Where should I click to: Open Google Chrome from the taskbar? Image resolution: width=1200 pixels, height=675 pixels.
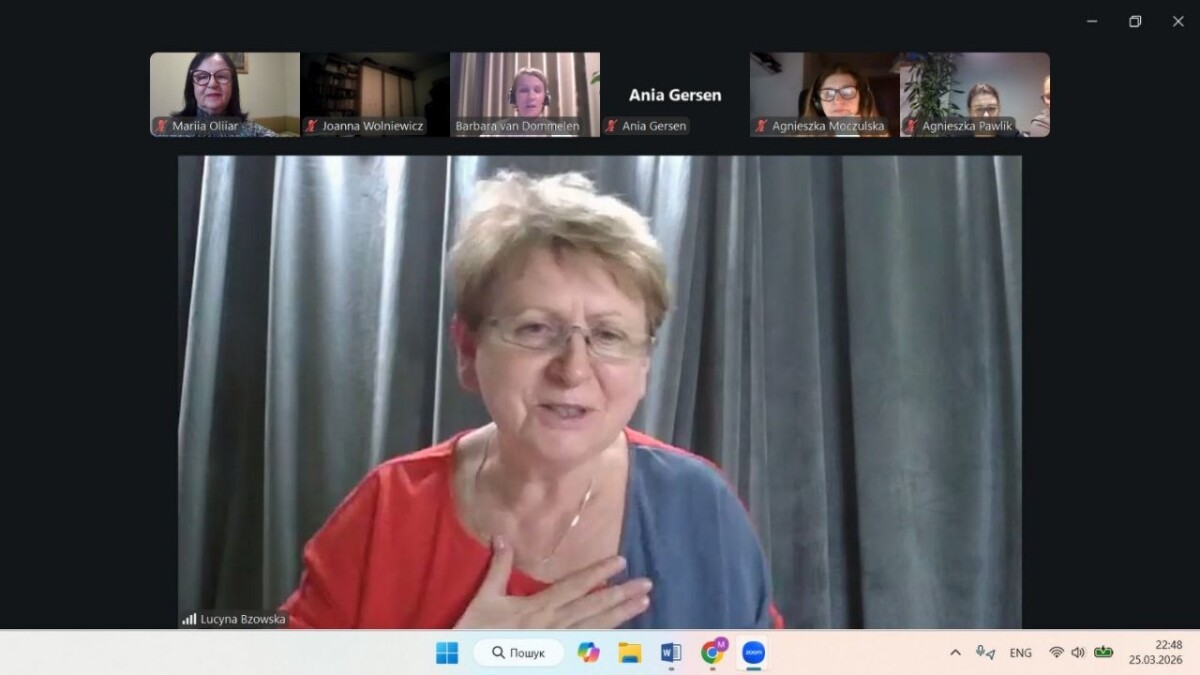[712, 653]
